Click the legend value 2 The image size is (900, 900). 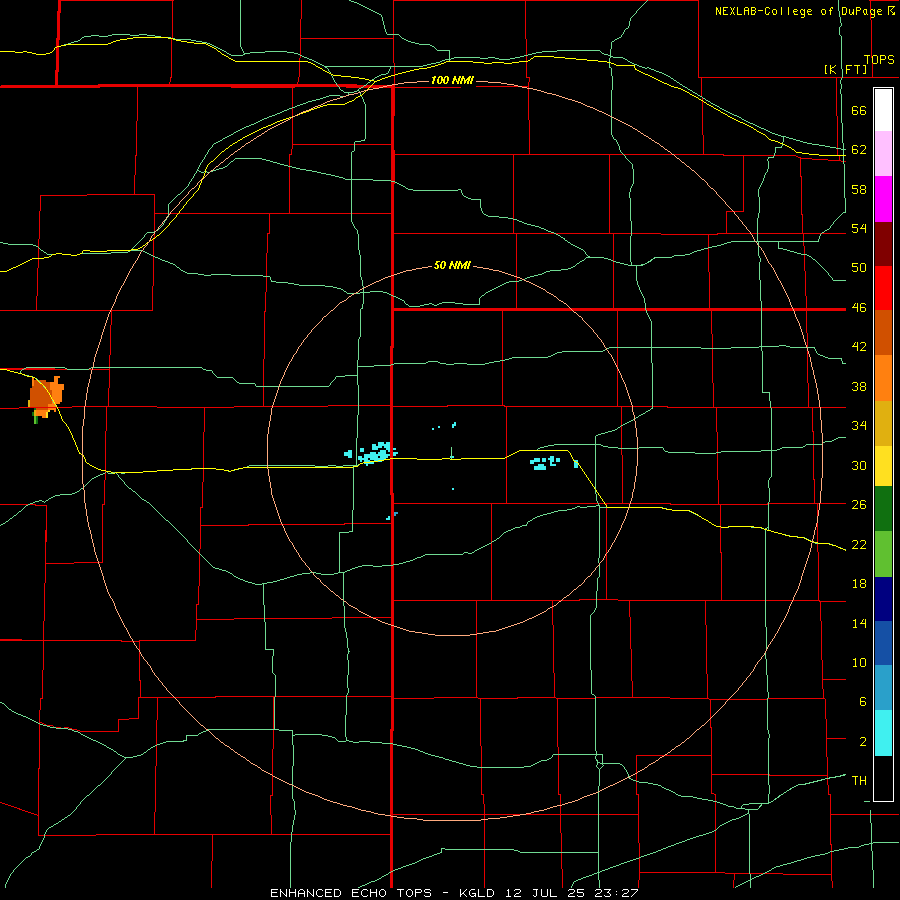click(863, 742)
